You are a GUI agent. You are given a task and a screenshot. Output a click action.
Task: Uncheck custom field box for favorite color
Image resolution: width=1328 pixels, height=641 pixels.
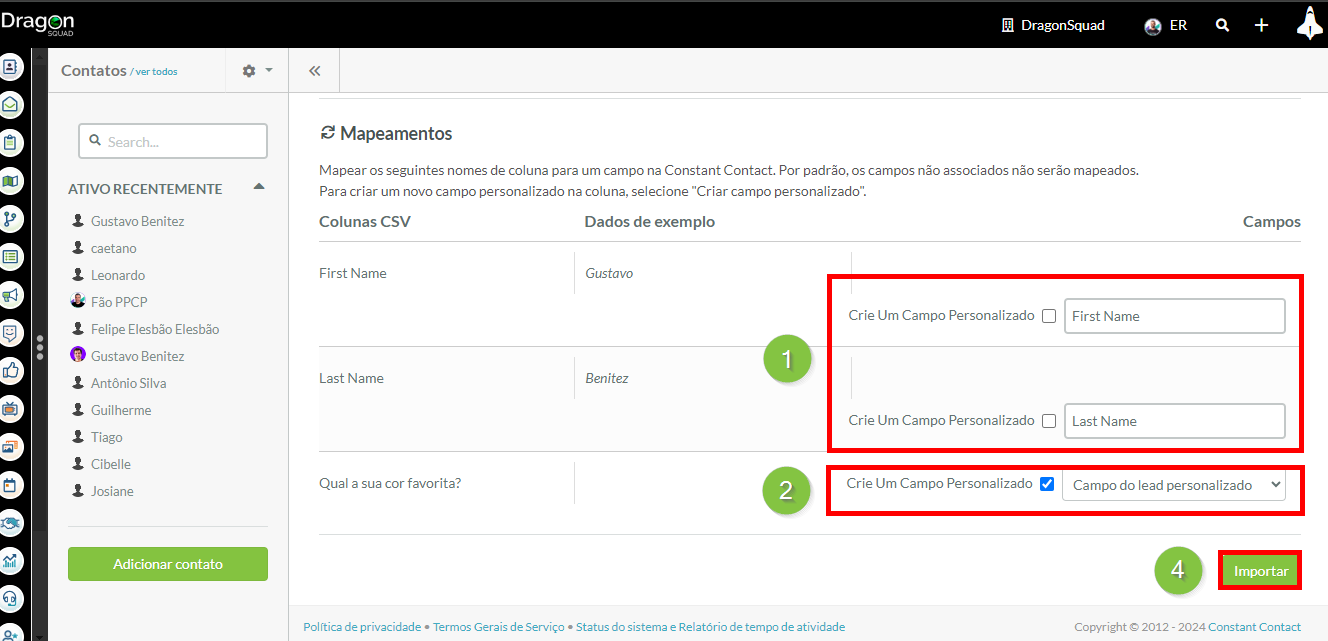pos(1047,484)
